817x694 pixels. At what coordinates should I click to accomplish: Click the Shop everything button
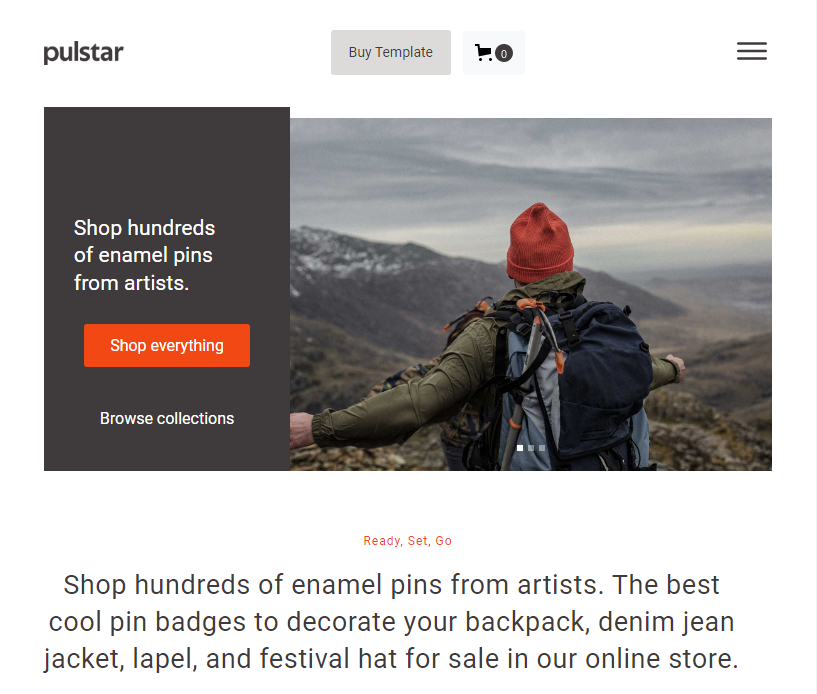pos(167,345)
